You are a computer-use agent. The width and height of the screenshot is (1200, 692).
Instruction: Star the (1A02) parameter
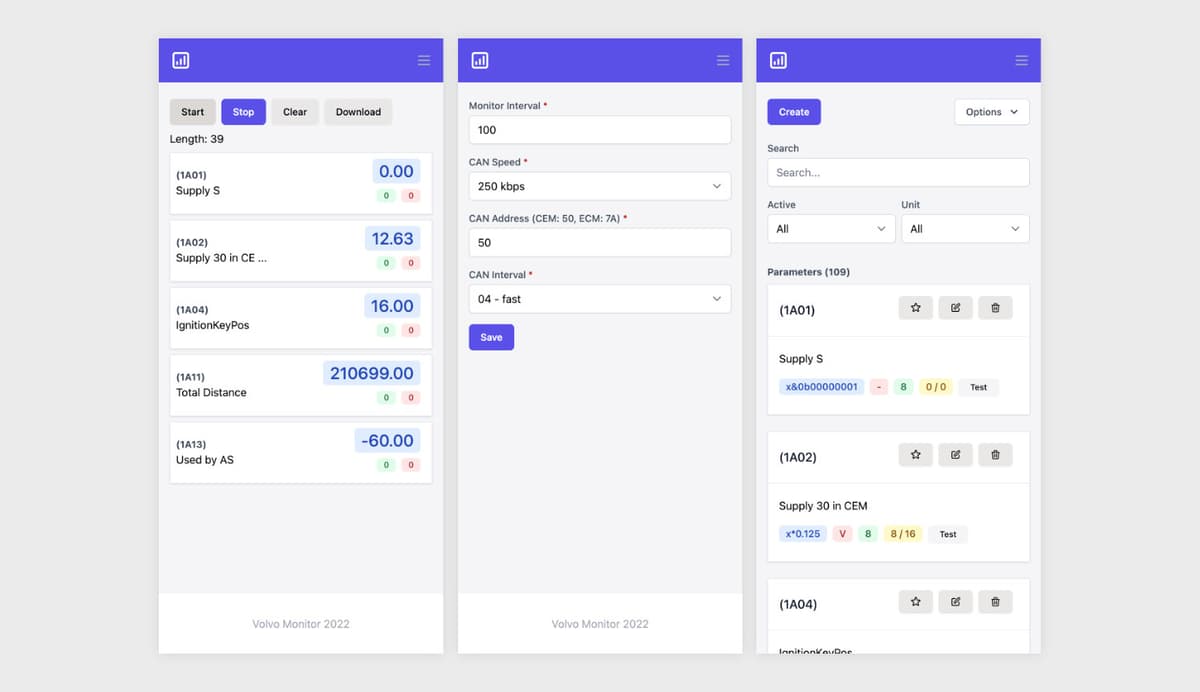(915, 455)
